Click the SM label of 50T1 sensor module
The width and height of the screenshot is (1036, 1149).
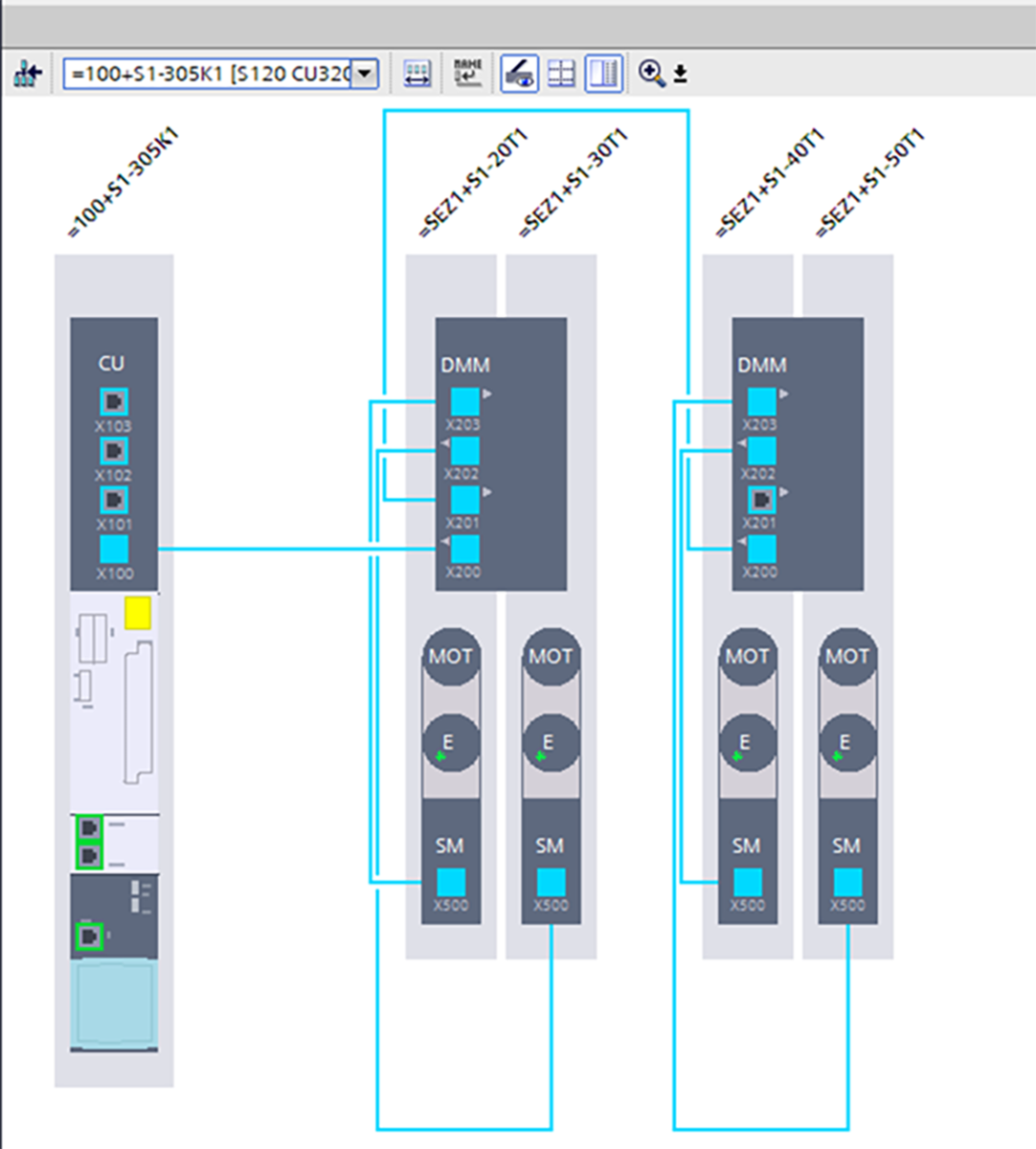[x=846, y=845]
